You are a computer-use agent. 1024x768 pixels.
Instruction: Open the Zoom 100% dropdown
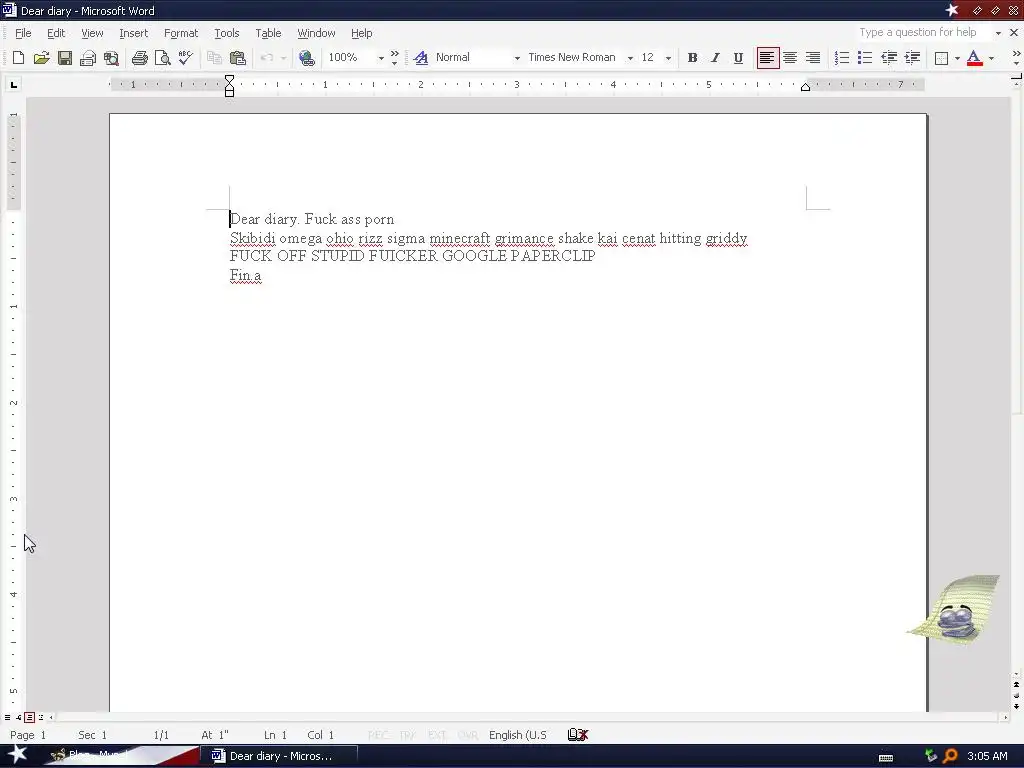381,58
